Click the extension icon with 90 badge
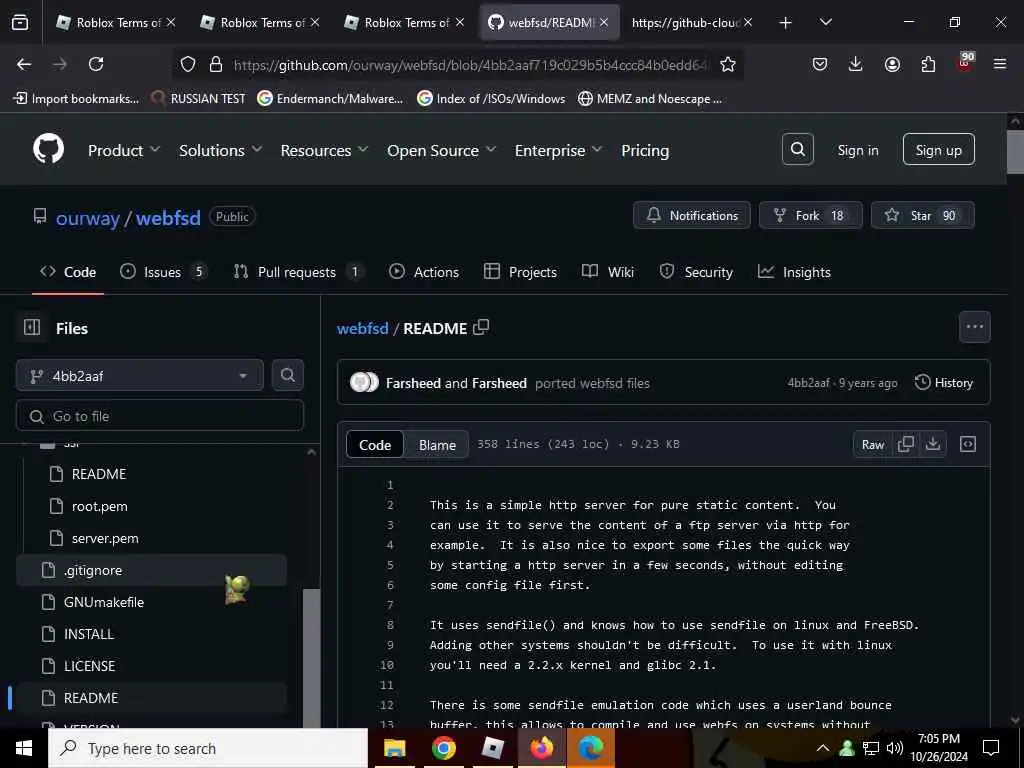1024x768 pixels. [965, 63]
